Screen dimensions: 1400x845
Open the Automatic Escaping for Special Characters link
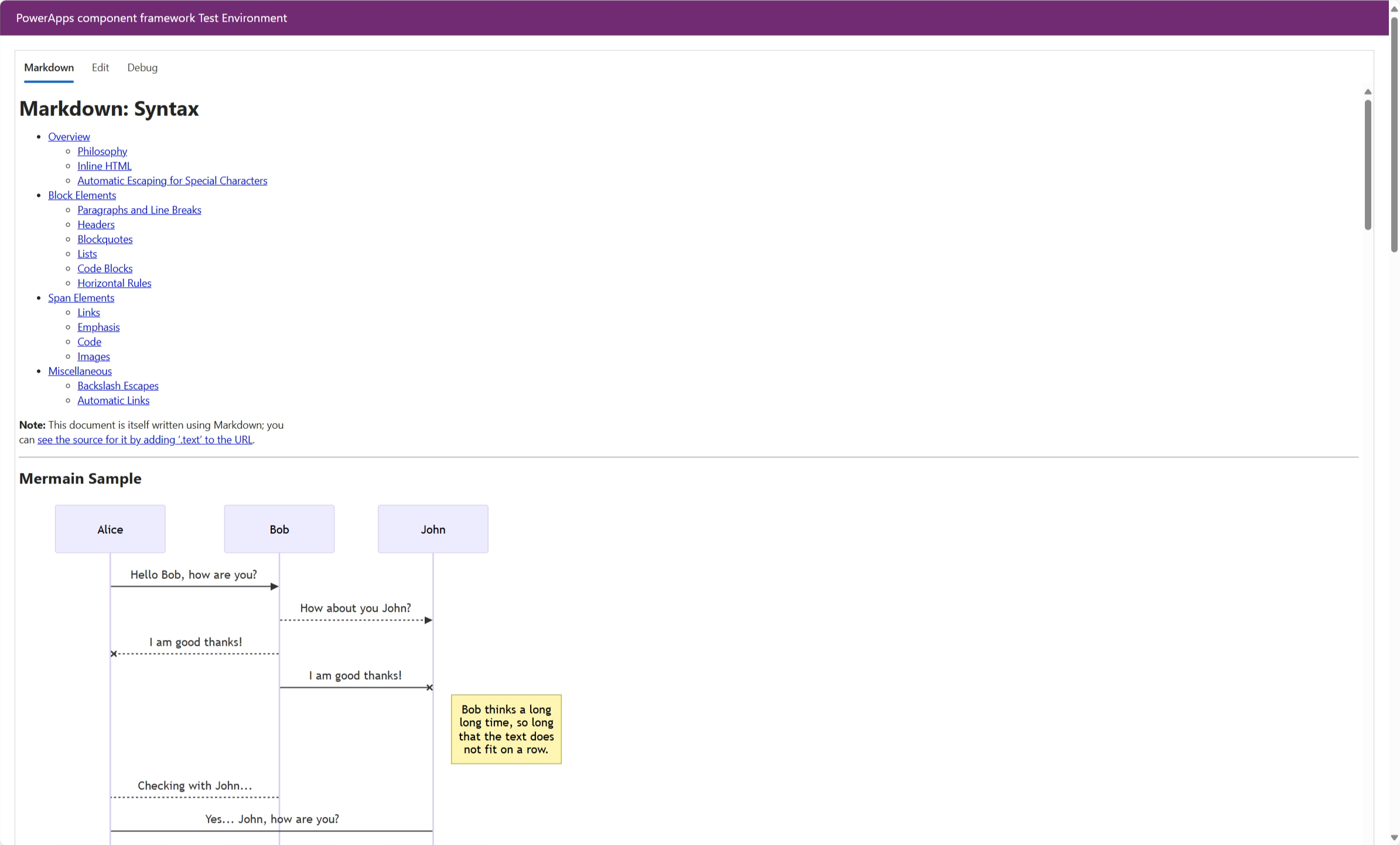click(172, 180)
